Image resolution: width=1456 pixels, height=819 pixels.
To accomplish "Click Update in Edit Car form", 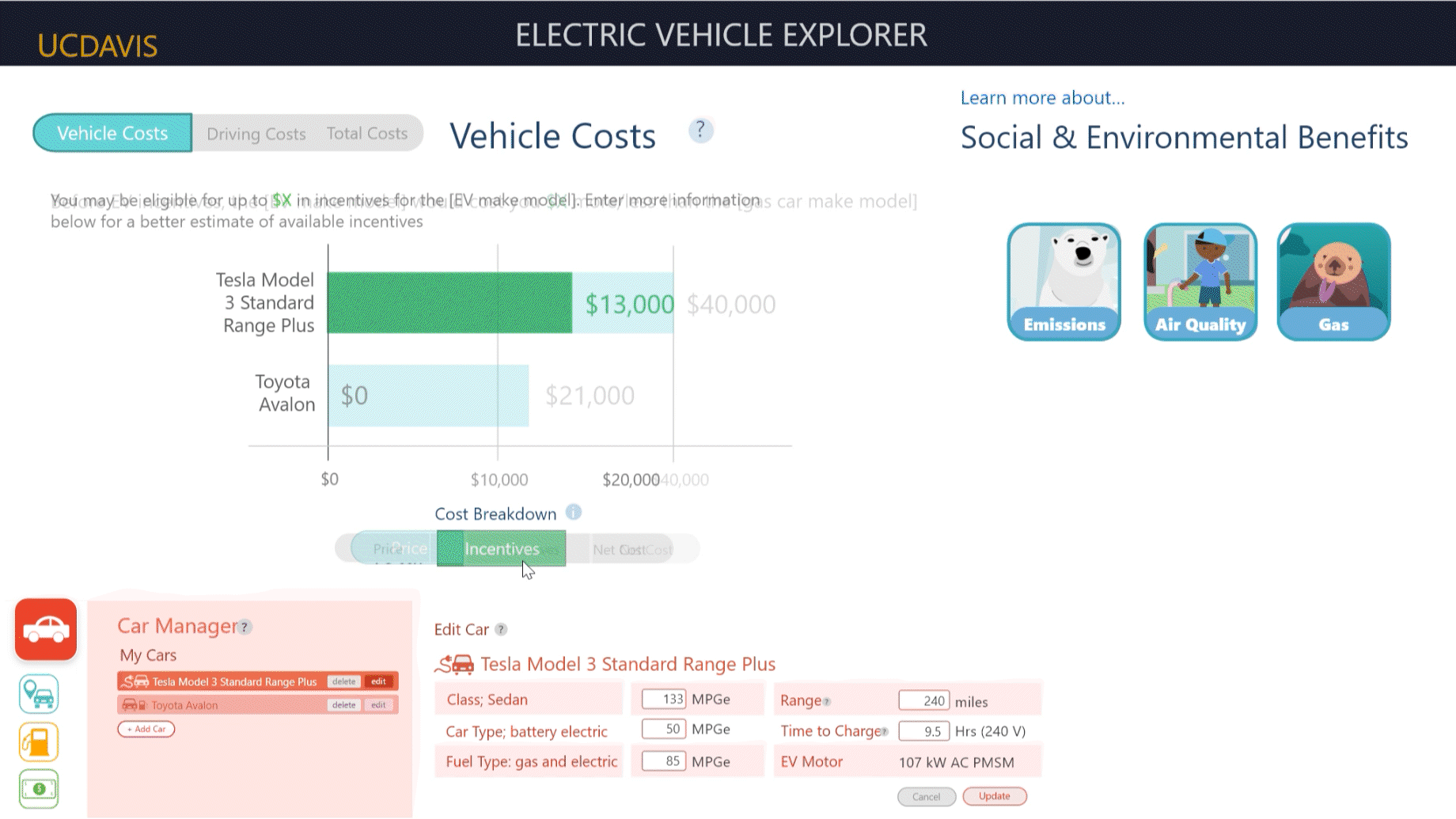I will point(995,796).
